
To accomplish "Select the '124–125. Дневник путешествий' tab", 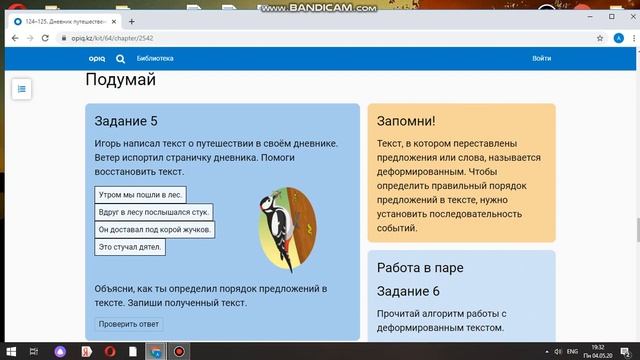I will (64, 22).
